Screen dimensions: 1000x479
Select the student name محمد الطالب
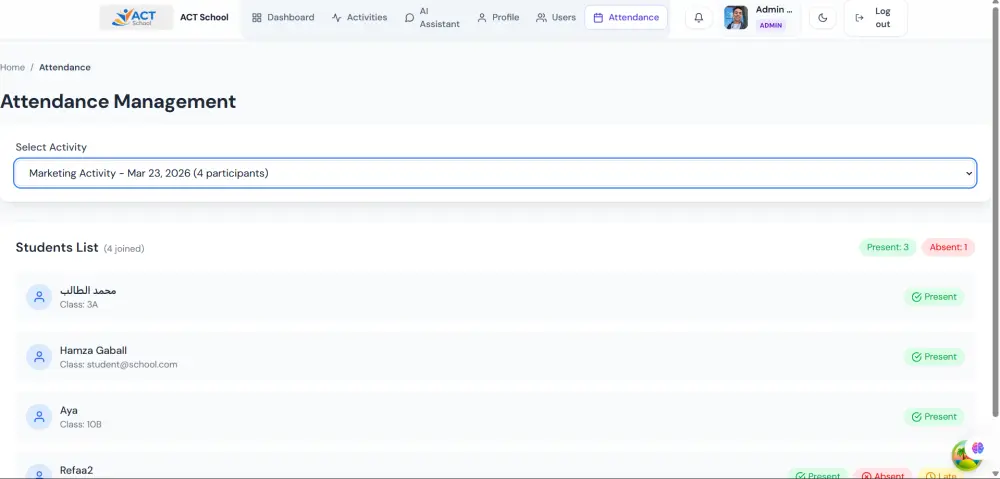(x=88, y=290)
